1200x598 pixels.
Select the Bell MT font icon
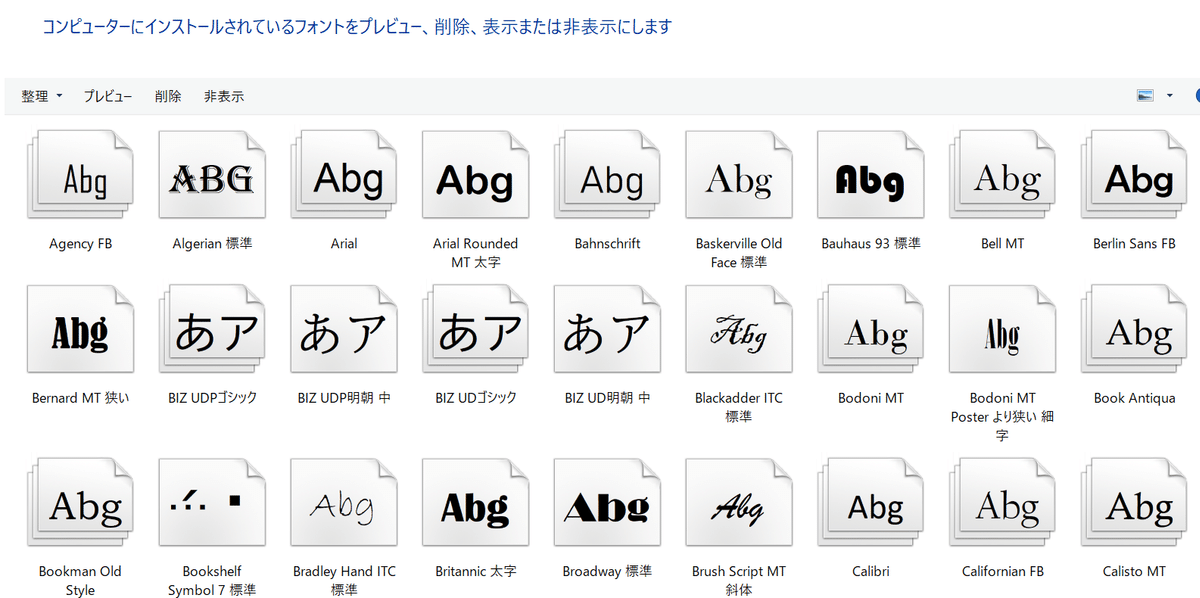(x=1003, y=175)
